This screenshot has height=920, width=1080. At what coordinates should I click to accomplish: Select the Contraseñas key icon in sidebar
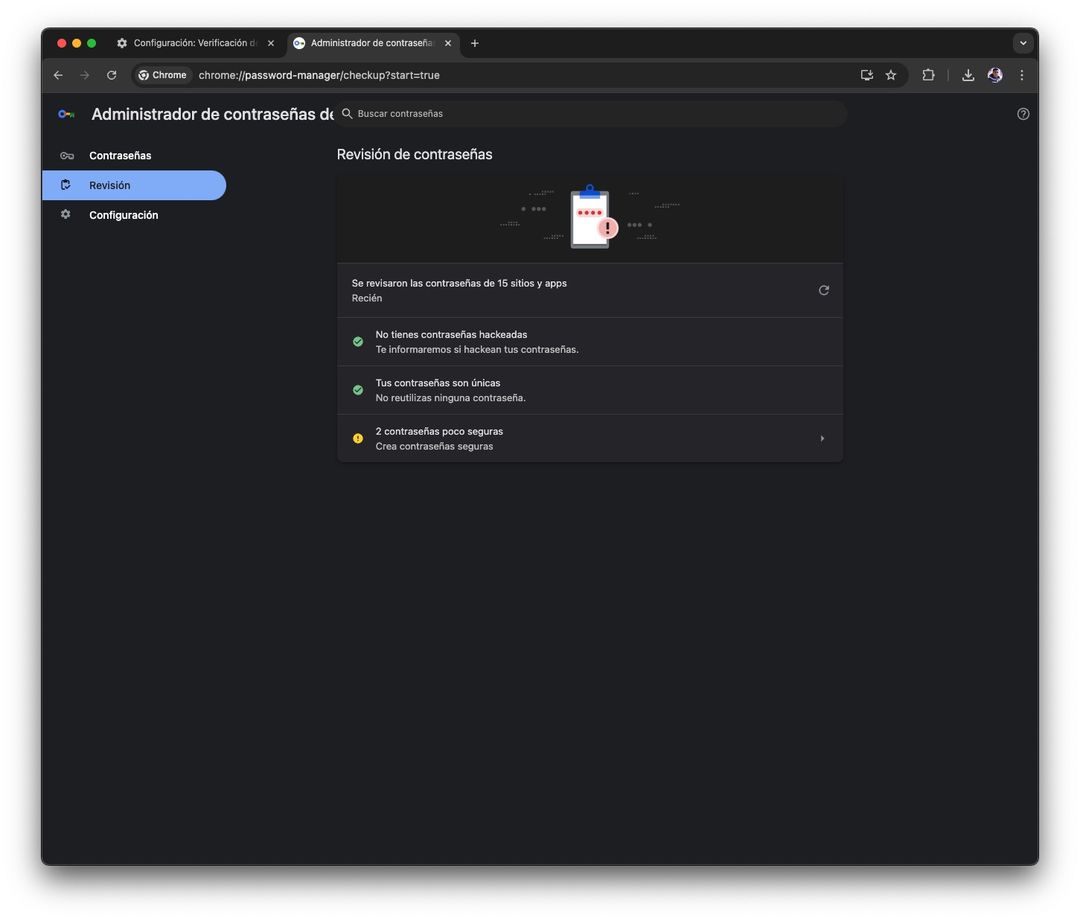click(65, 155)
